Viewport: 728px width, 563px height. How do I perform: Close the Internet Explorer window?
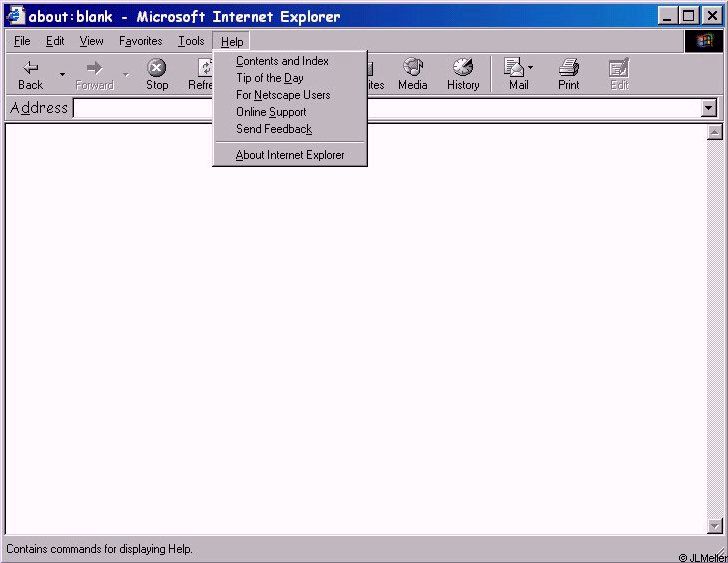coord(712,16)
